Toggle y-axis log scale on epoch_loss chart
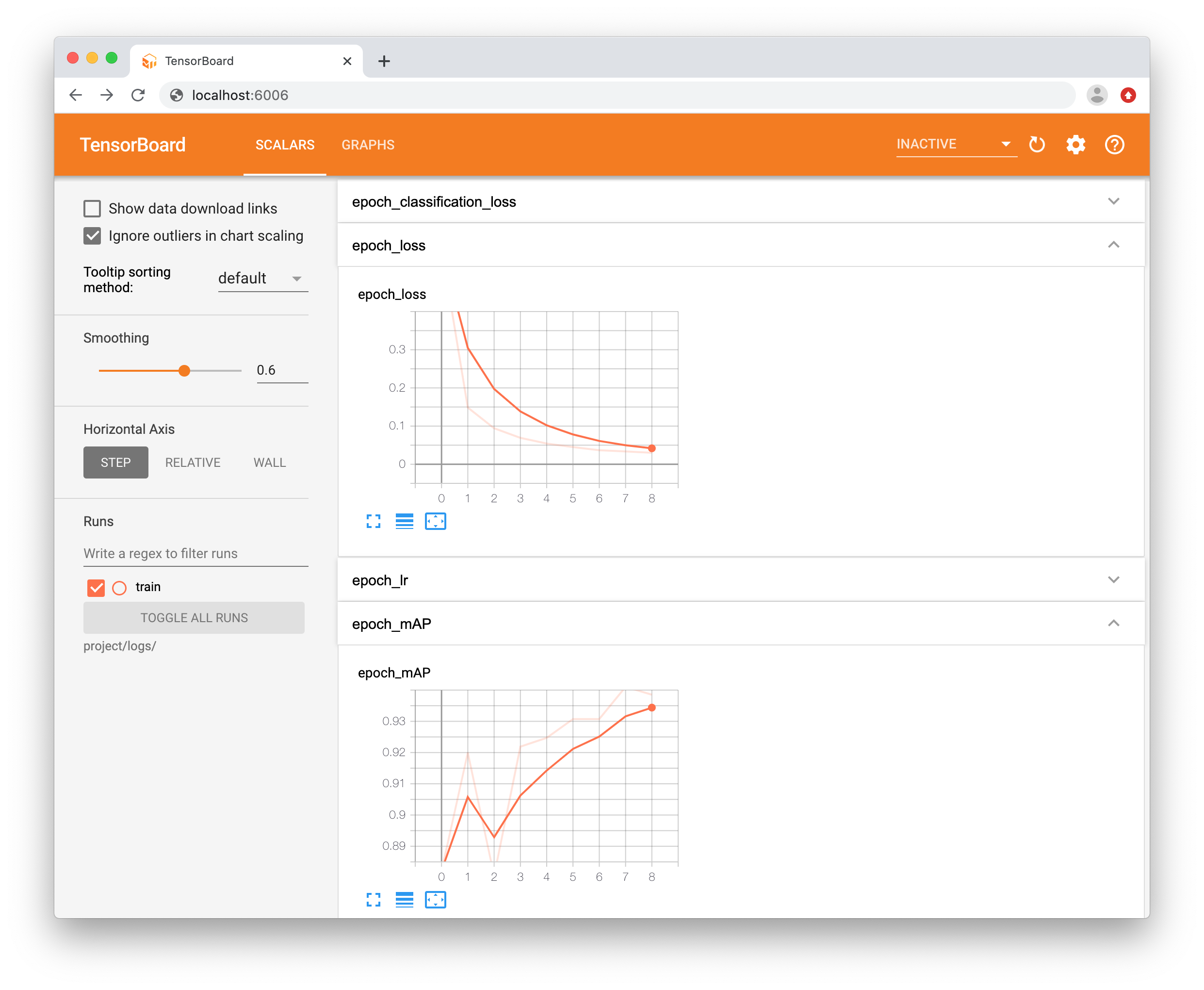The width and height of the screenshot is (1204, 990). coord(404,521)
